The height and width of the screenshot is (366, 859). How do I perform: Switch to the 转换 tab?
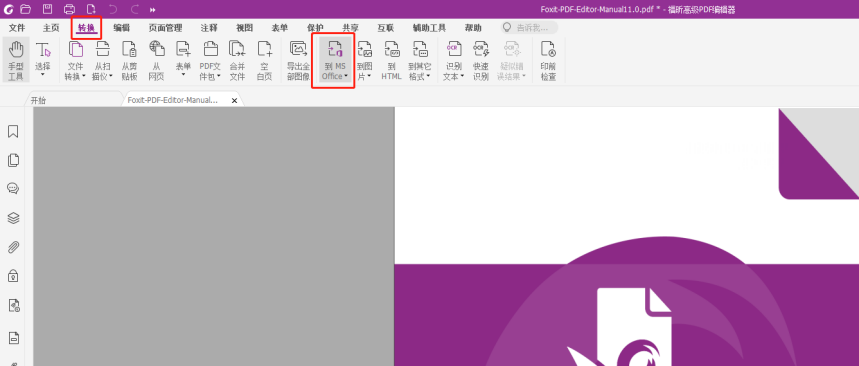(x=87, y=28)
